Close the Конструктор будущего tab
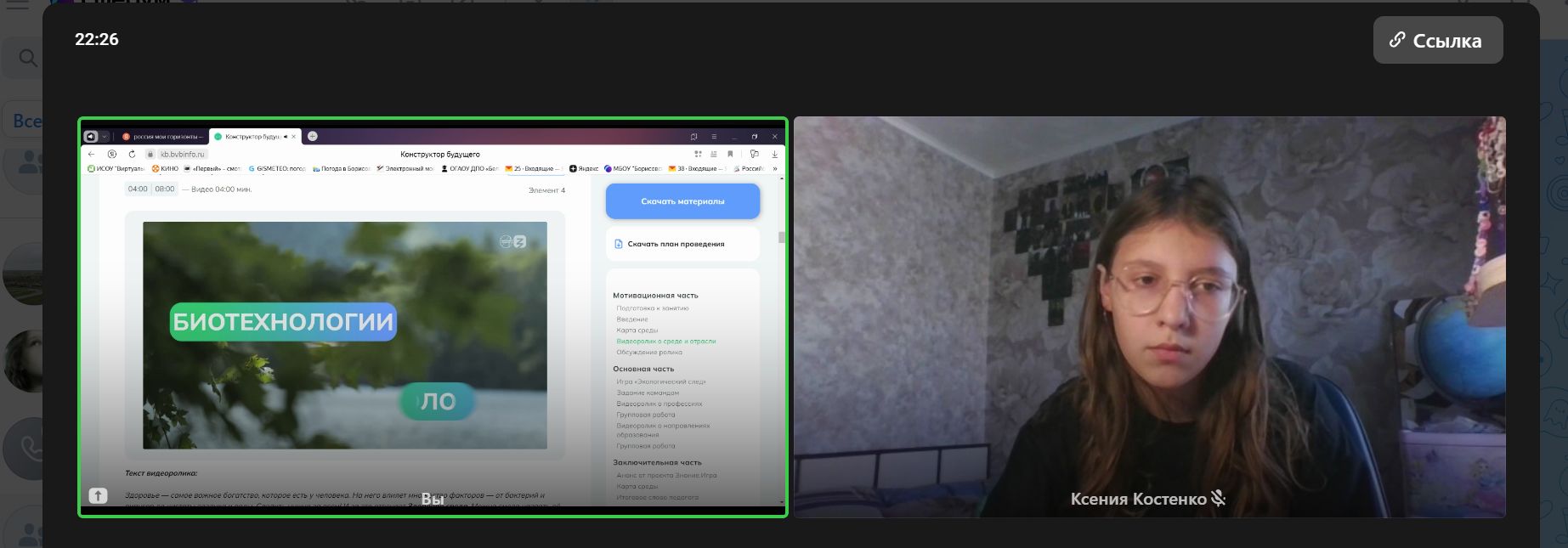Viewport: 1568px width, 548px height. pyautogui.click(x=294, y=136)
